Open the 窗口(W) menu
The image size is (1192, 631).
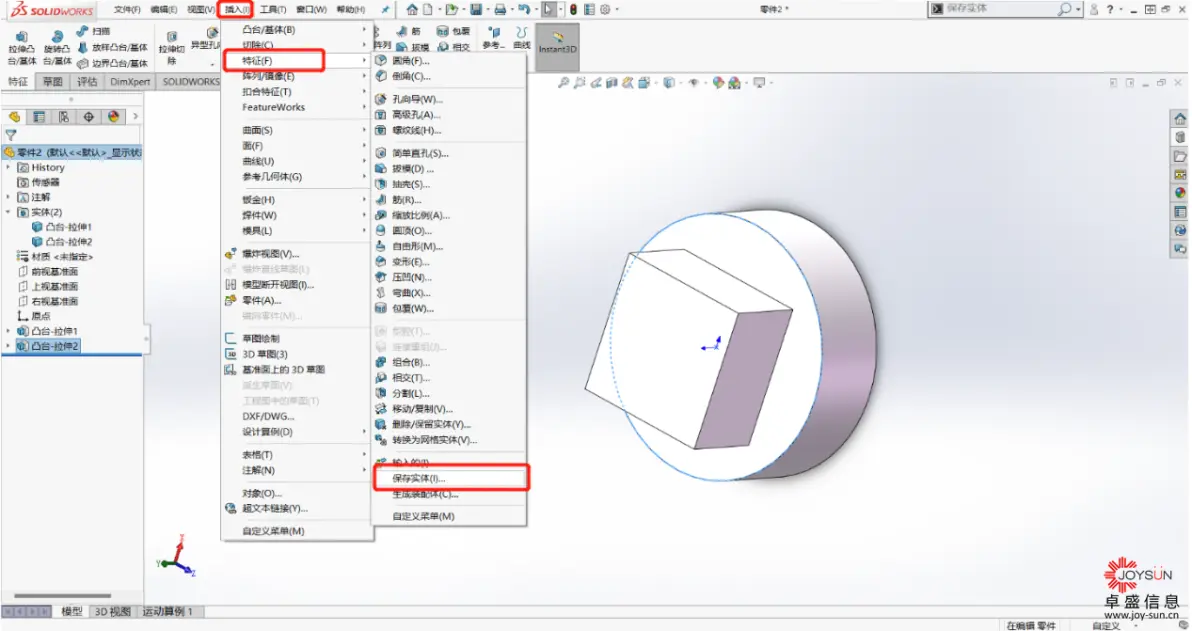(x=311, y=10)
